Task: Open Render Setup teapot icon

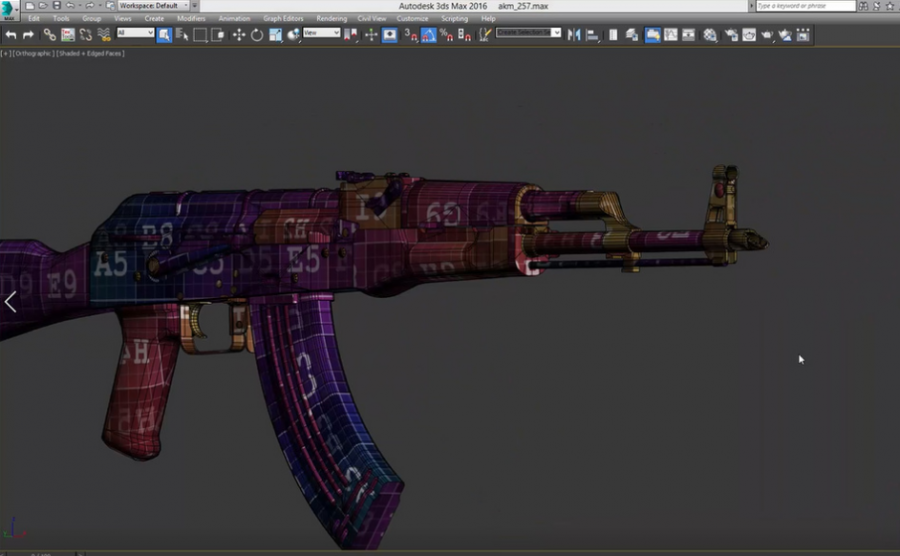Action: coord(731,35)
